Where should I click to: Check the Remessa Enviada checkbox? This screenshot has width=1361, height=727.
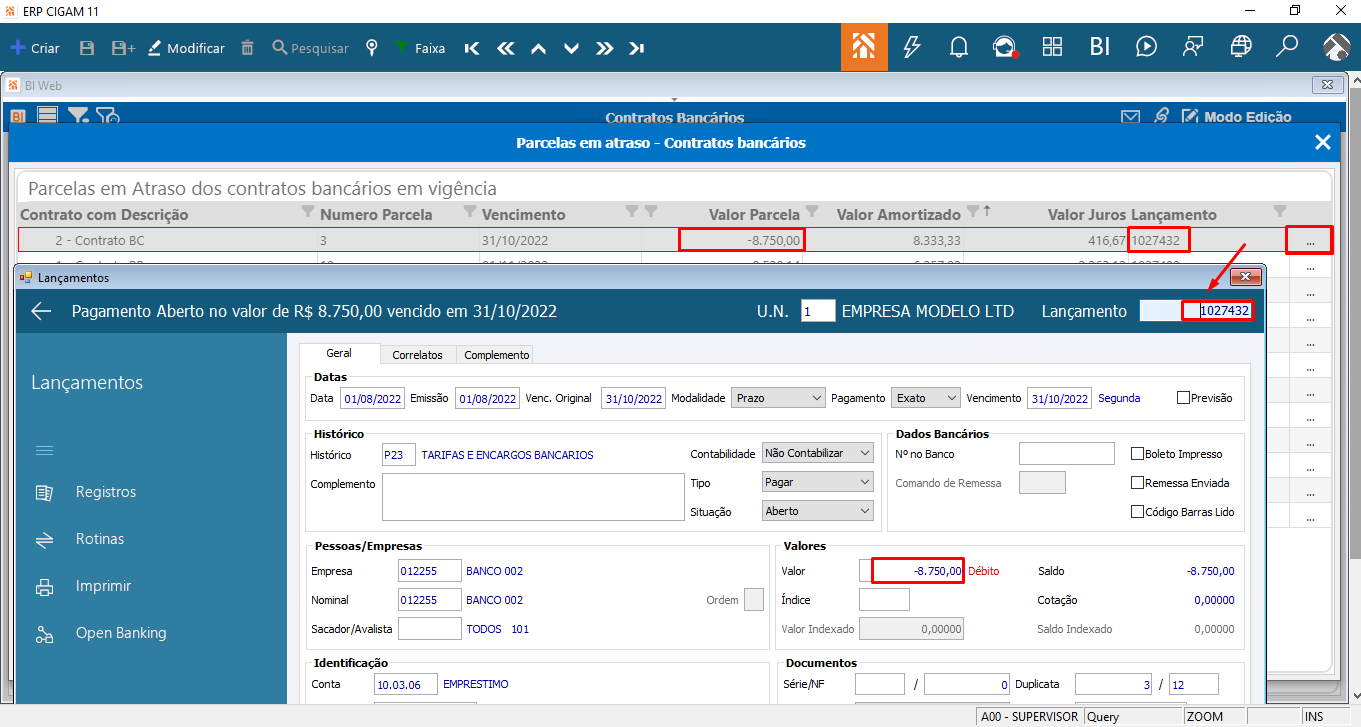(x=1137, y=482)
